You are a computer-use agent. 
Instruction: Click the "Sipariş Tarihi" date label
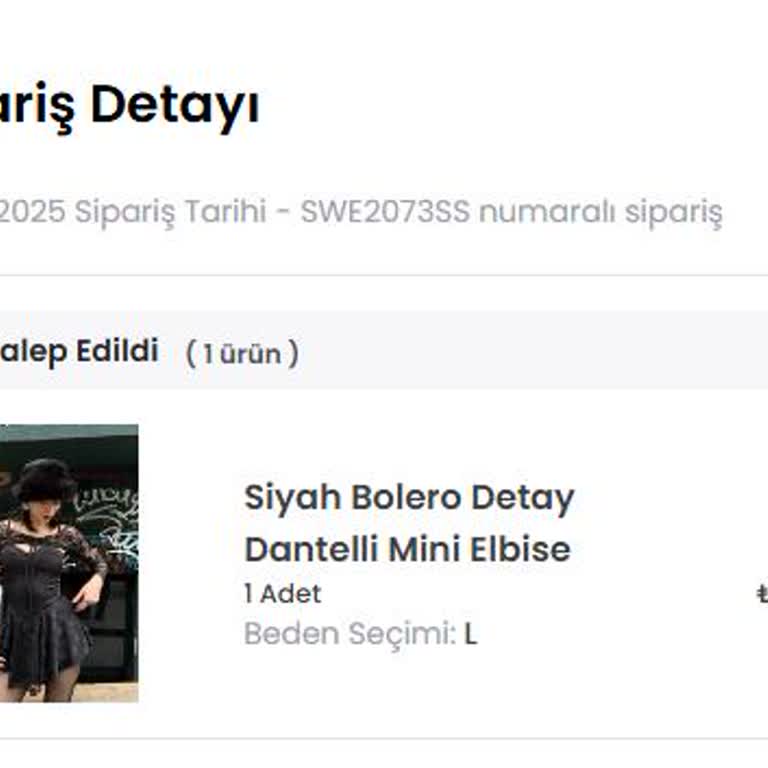170,213
